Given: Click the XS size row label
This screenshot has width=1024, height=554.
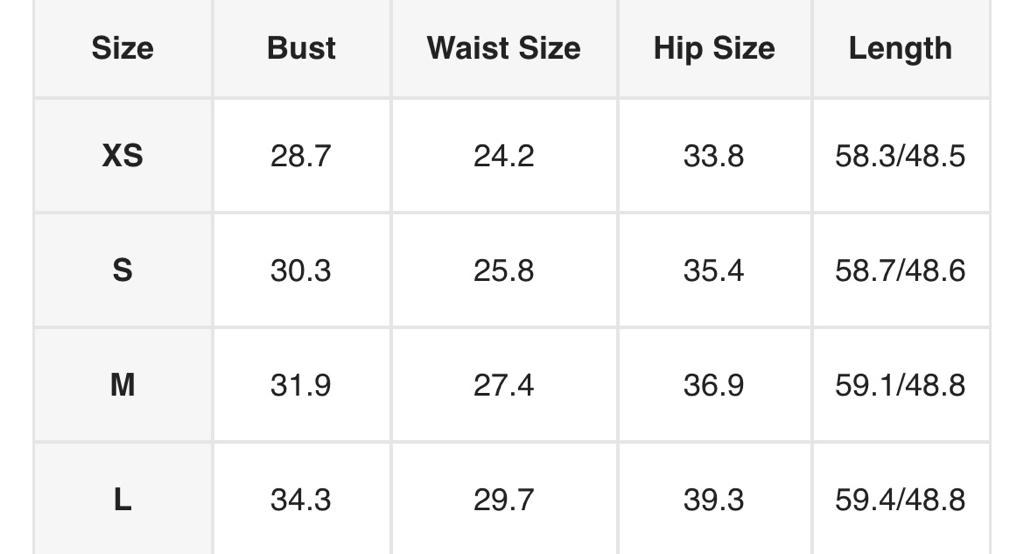Looking at the screenshot, I should (x=122, y=156).
